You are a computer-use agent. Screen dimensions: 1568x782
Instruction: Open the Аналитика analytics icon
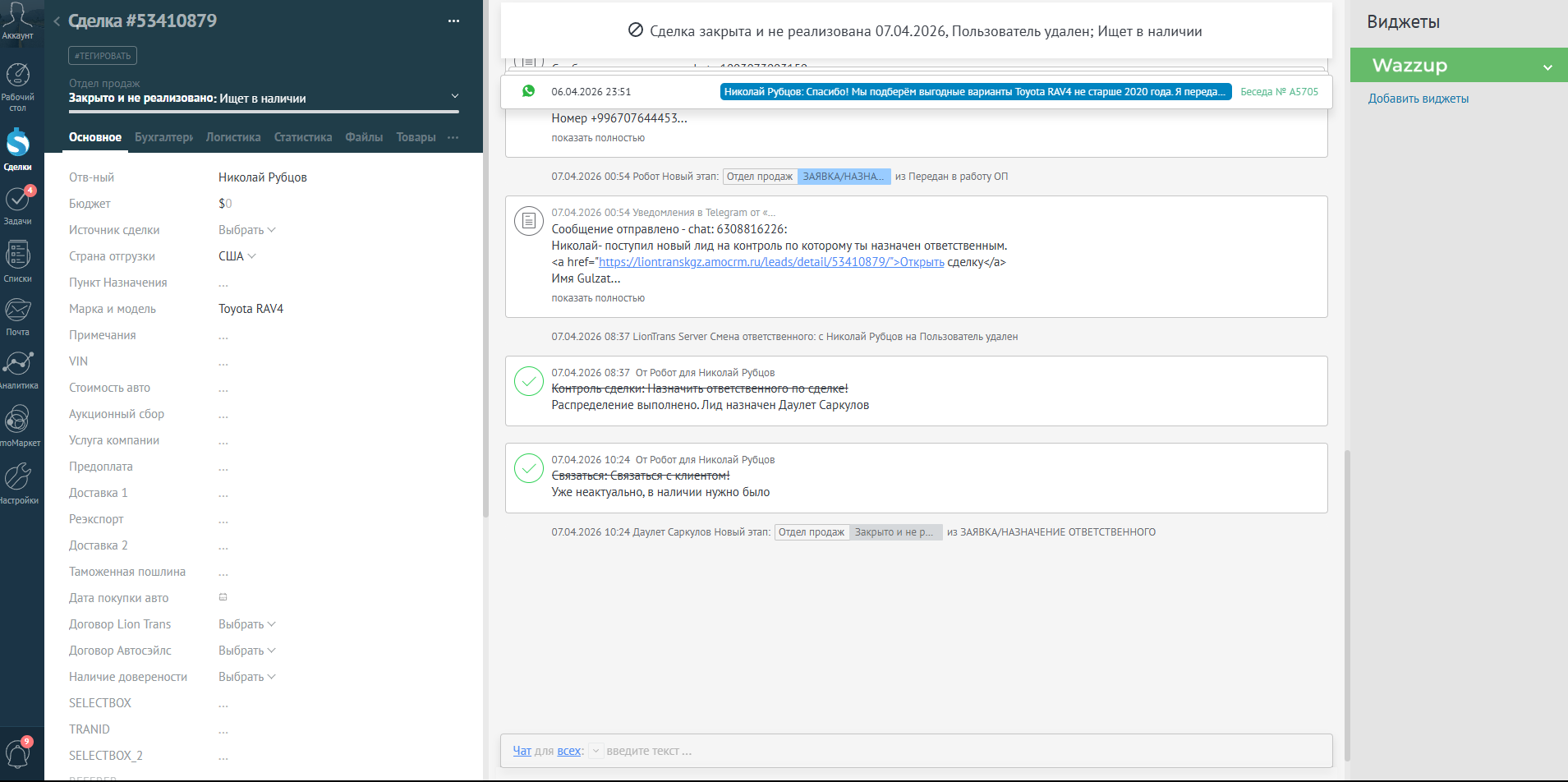coord(18,363)
